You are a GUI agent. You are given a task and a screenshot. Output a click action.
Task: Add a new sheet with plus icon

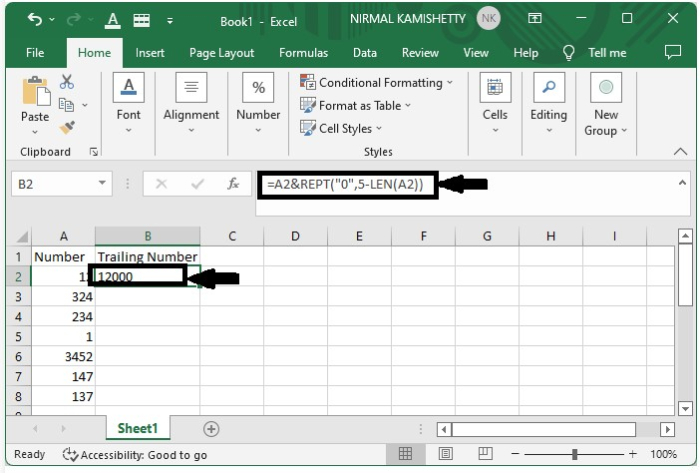[x=211, y=428]
